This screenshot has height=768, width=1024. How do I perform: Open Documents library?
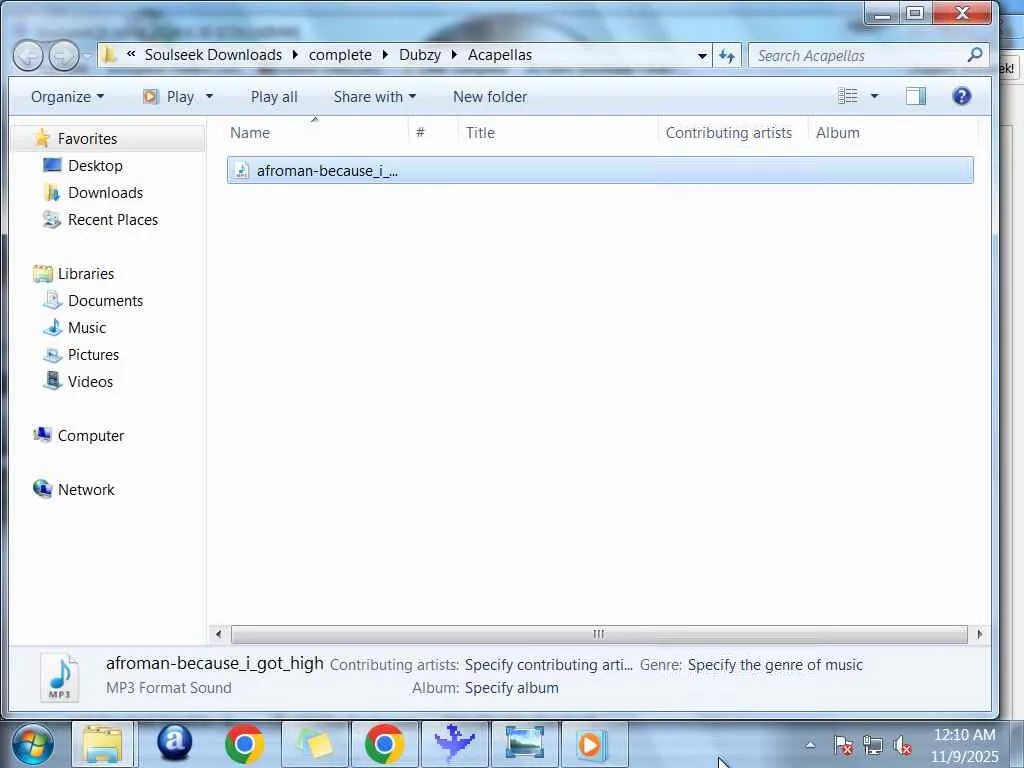105,300
